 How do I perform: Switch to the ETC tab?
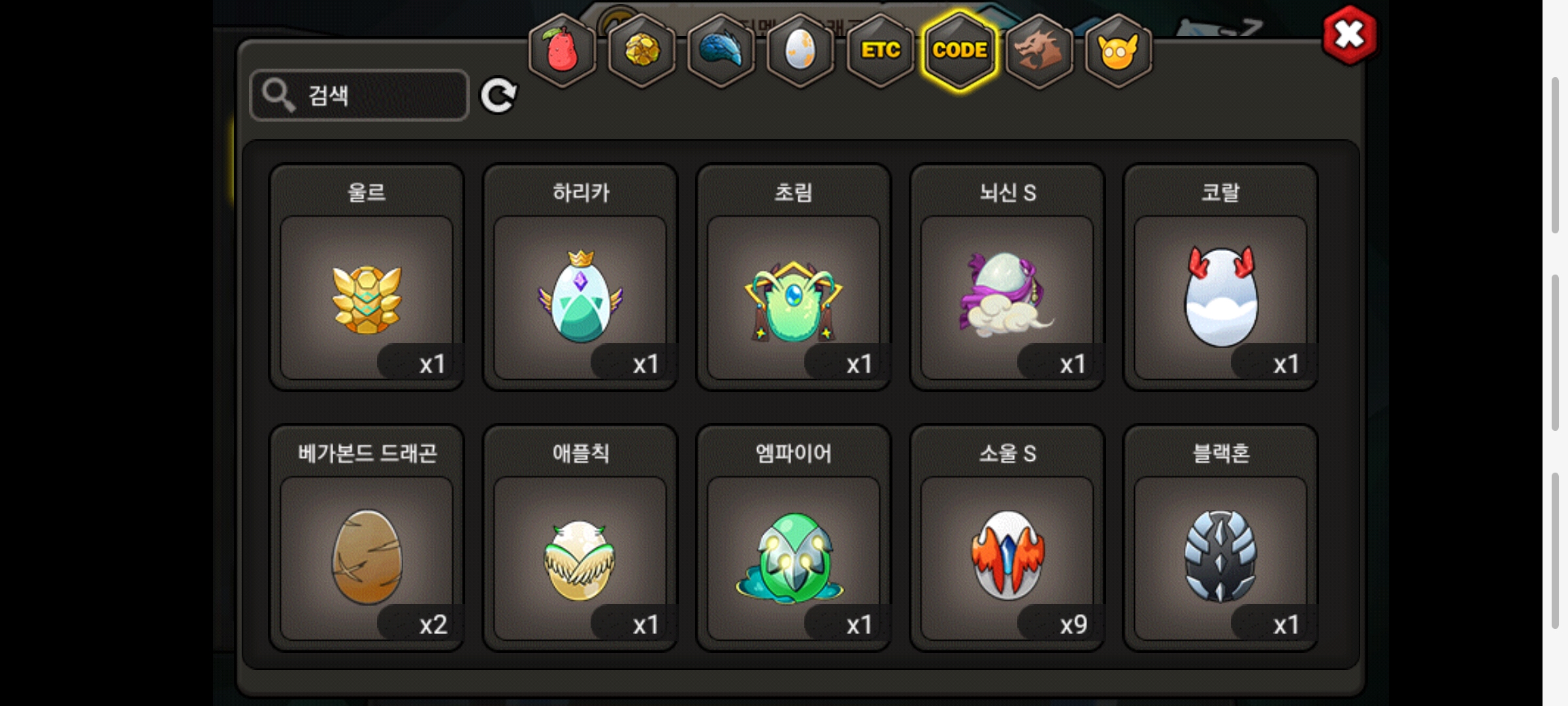tap(880, 50)
